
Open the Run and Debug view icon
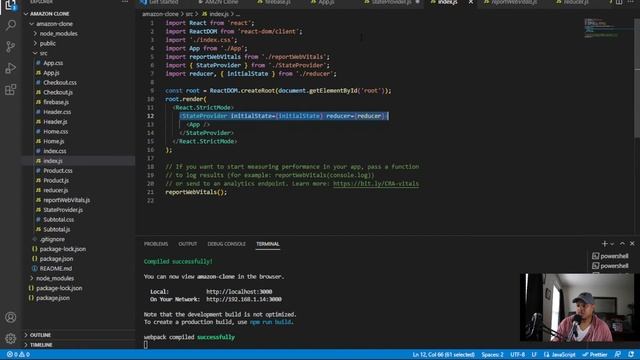pos(11,68)
